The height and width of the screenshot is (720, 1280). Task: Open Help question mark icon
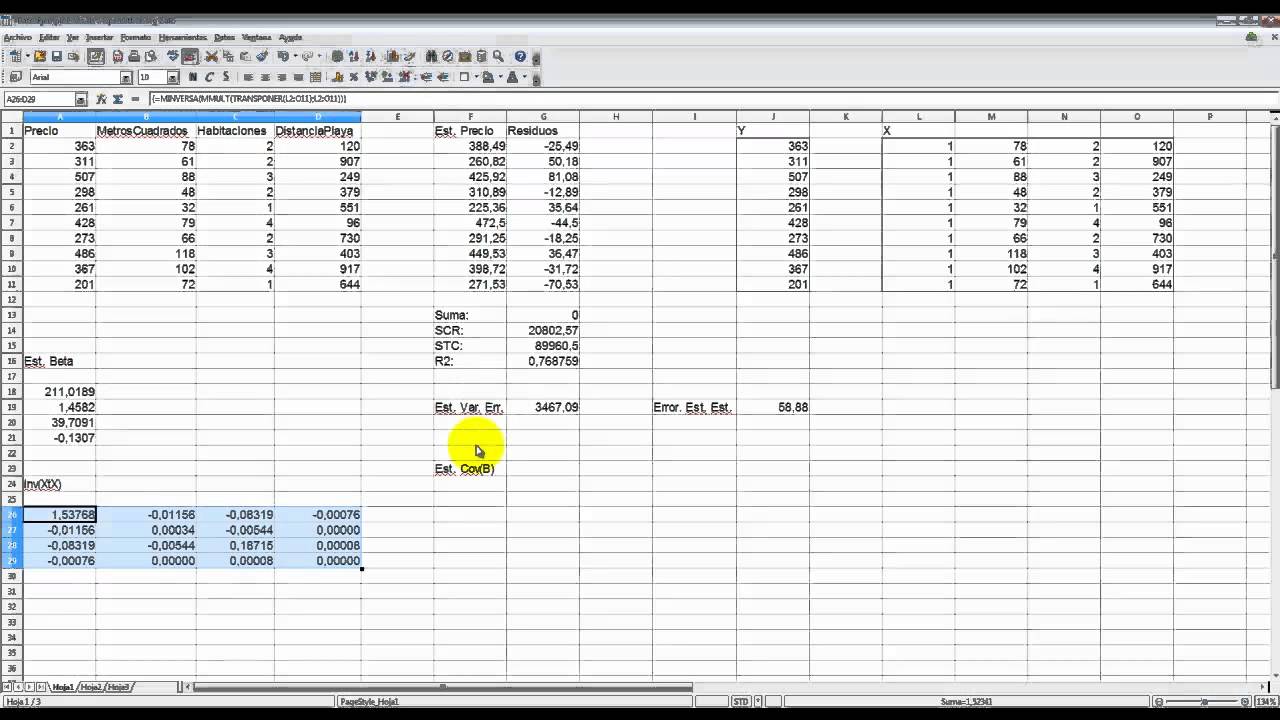coord(521,57)
